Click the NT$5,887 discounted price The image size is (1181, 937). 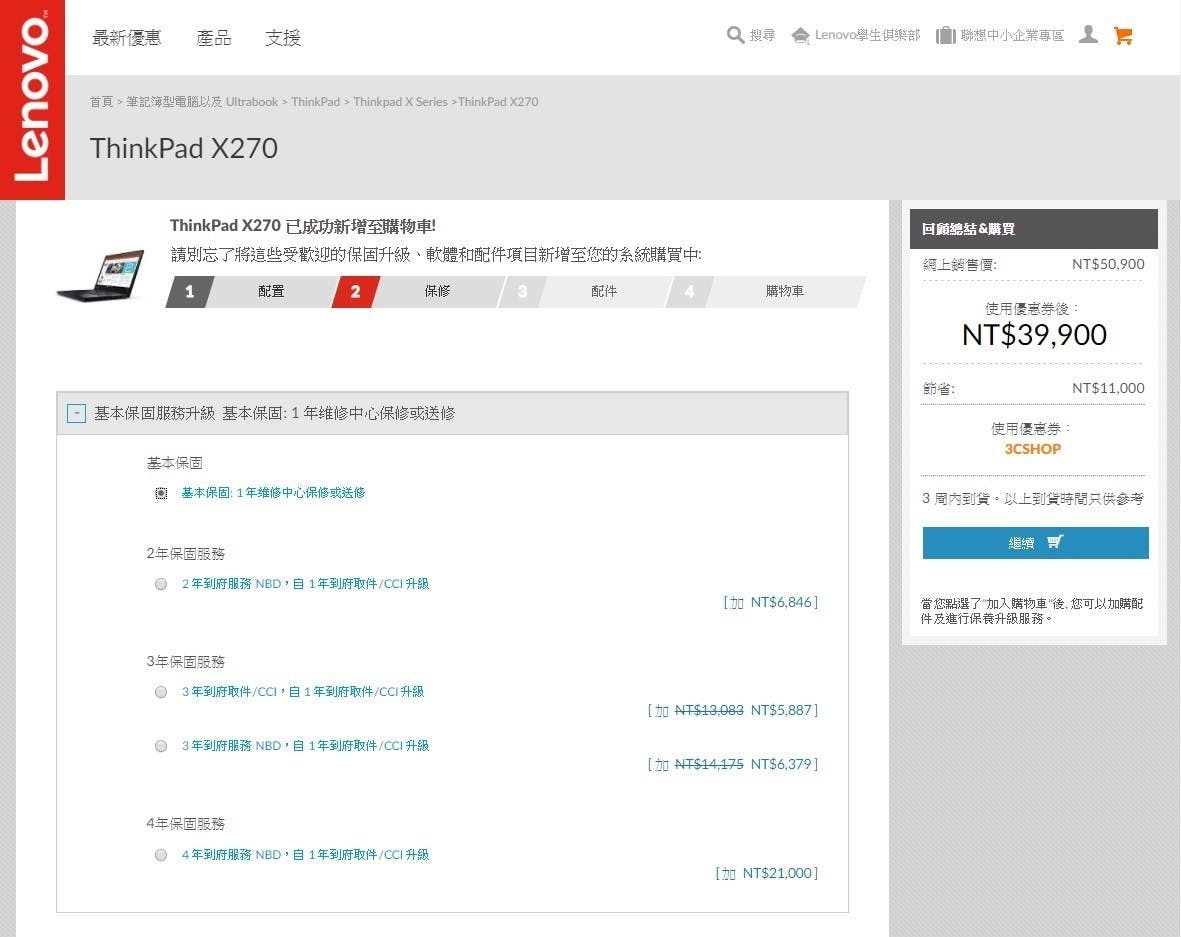tap(781, 710)
